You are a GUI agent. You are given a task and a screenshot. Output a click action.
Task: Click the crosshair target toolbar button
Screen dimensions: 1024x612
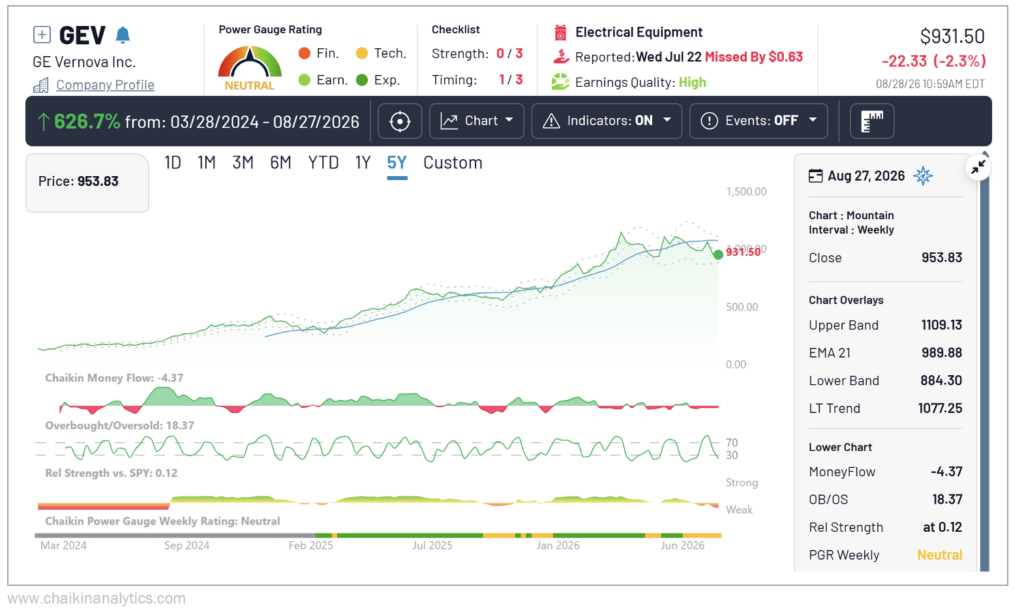pos(400,121)
